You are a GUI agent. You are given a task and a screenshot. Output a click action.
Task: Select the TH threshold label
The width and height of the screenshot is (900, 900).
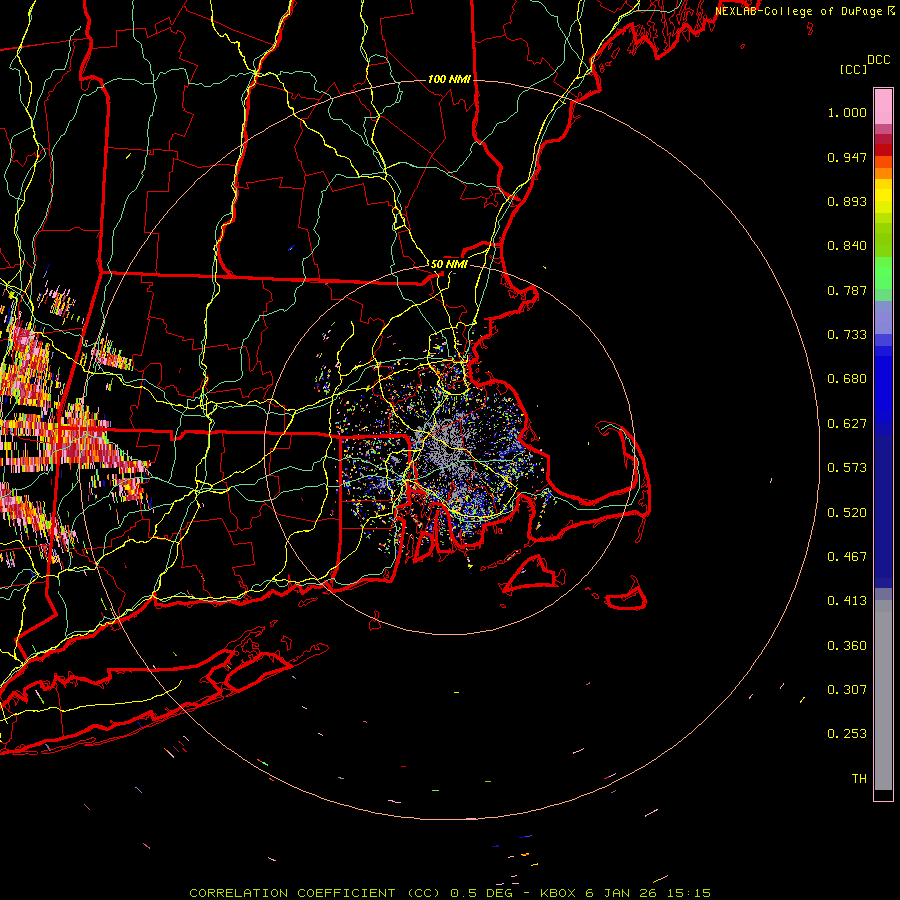point(859,779)
